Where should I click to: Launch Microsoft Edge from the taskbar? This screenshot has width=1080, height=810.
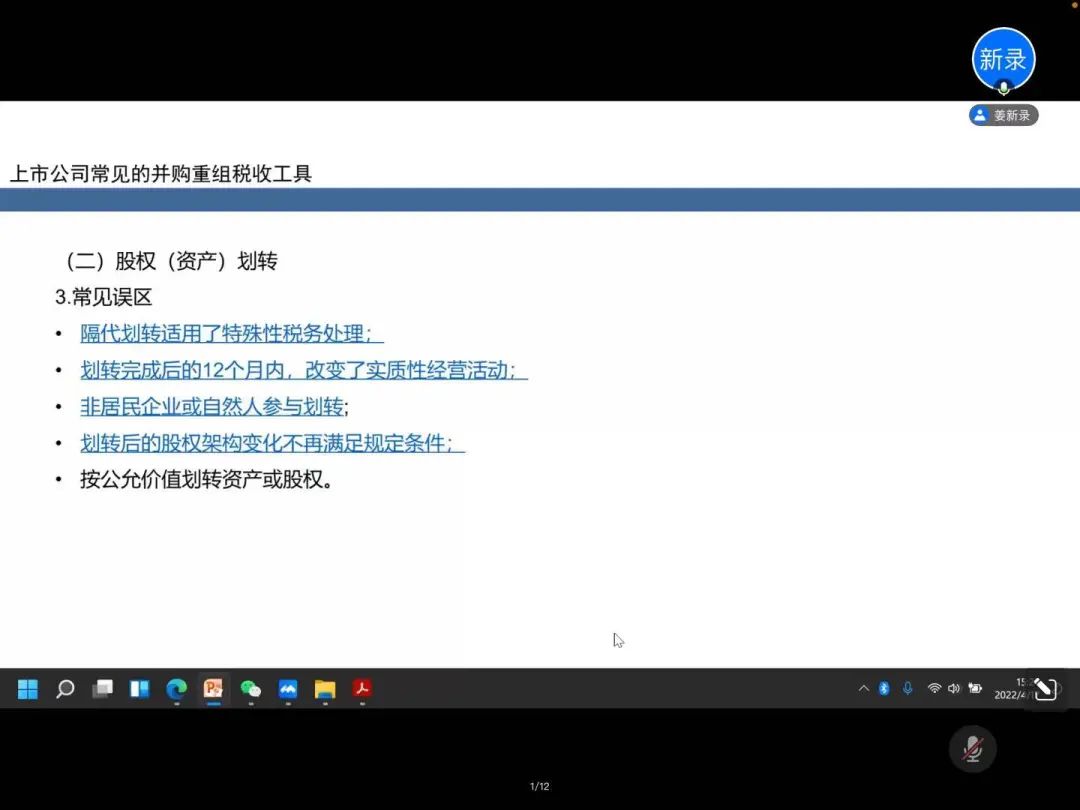176,689
